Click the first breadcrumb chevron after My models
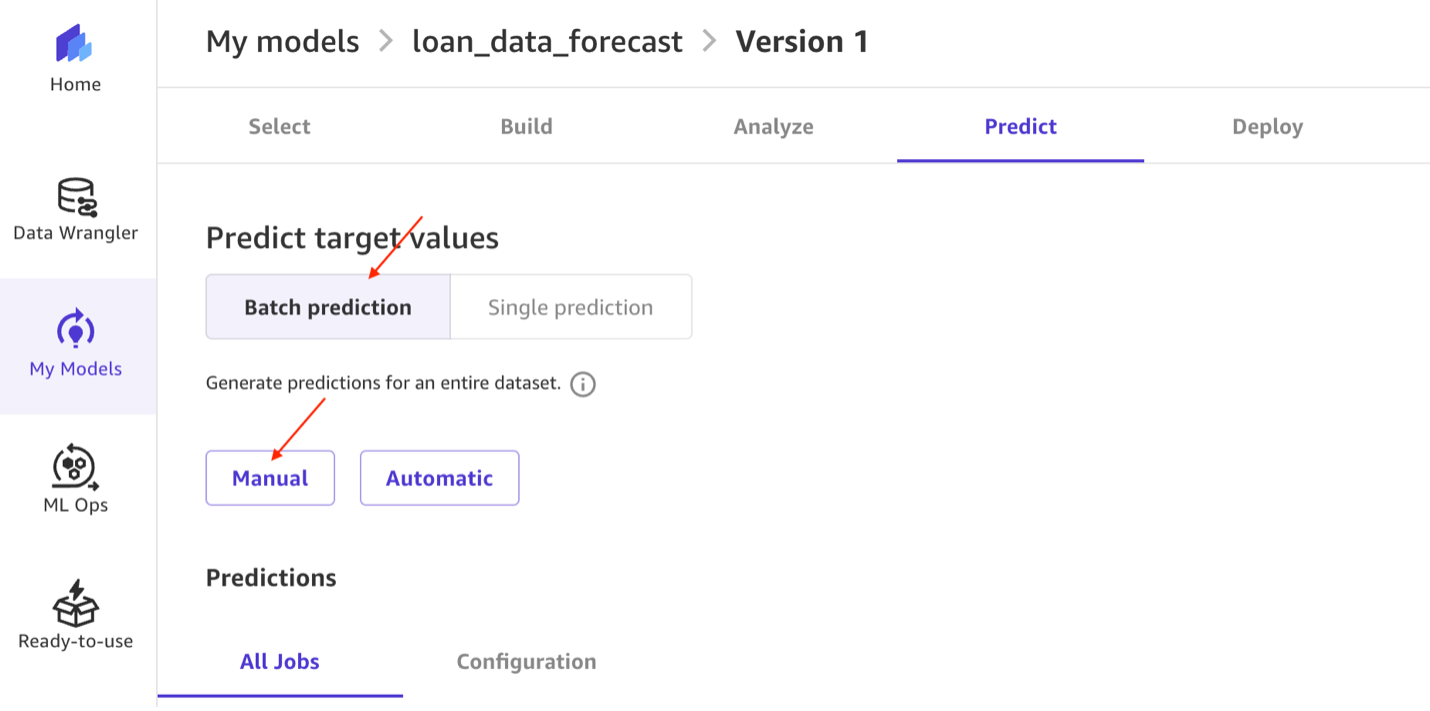This screenshot has width=1430, height=711. [386, 42]
